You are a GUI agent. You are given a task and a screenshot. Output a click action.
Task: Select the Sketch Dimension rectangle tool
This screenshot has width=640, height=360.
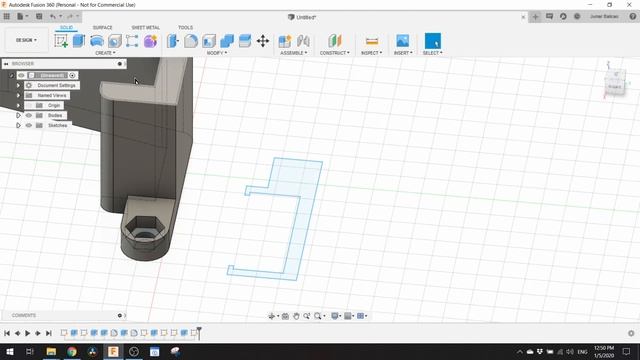[132, 41]
